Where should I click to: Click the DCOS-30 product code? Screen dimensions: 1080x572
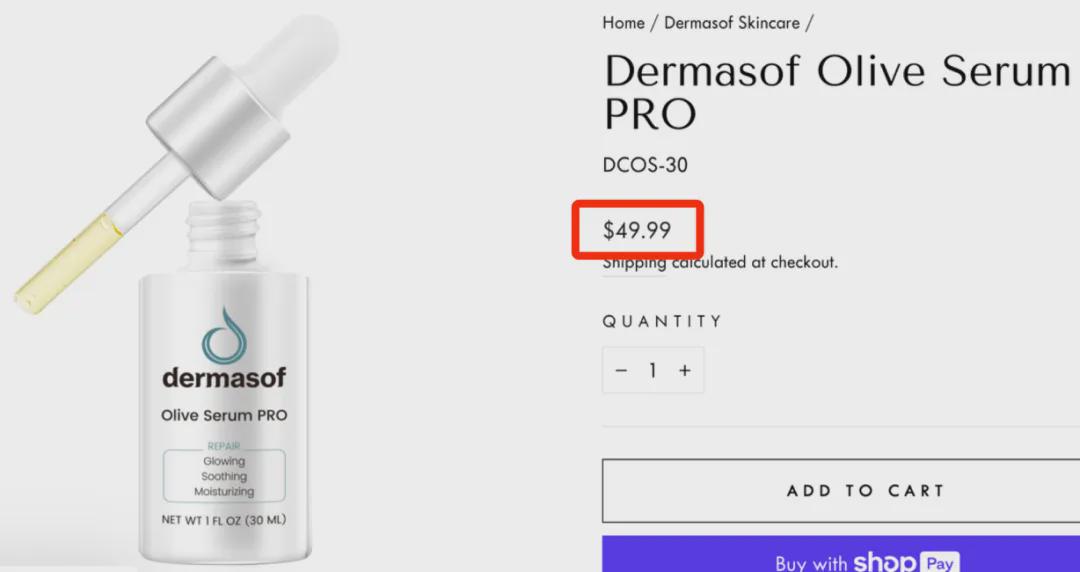(x=645, y=165)
